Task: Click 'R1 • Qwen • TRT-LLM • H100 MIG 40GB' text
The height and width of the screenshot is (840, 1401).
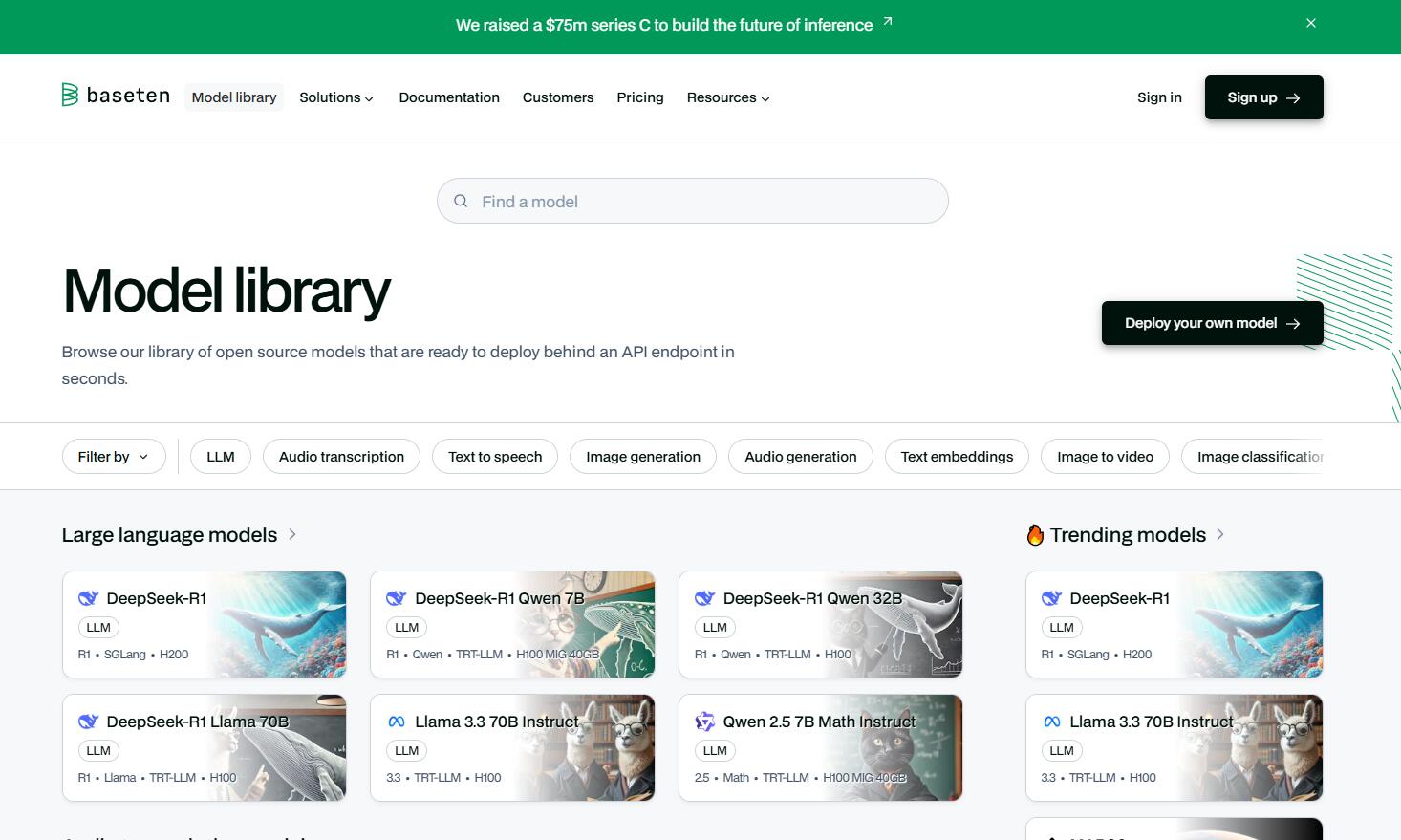Action: click(x=492, y=655)
